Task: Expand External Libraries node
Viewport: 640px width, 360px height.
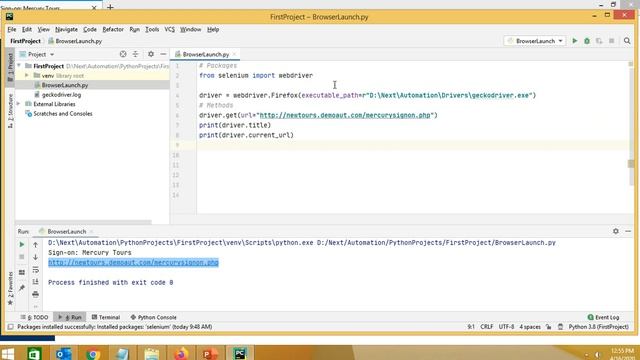Action: coord(19,104)
